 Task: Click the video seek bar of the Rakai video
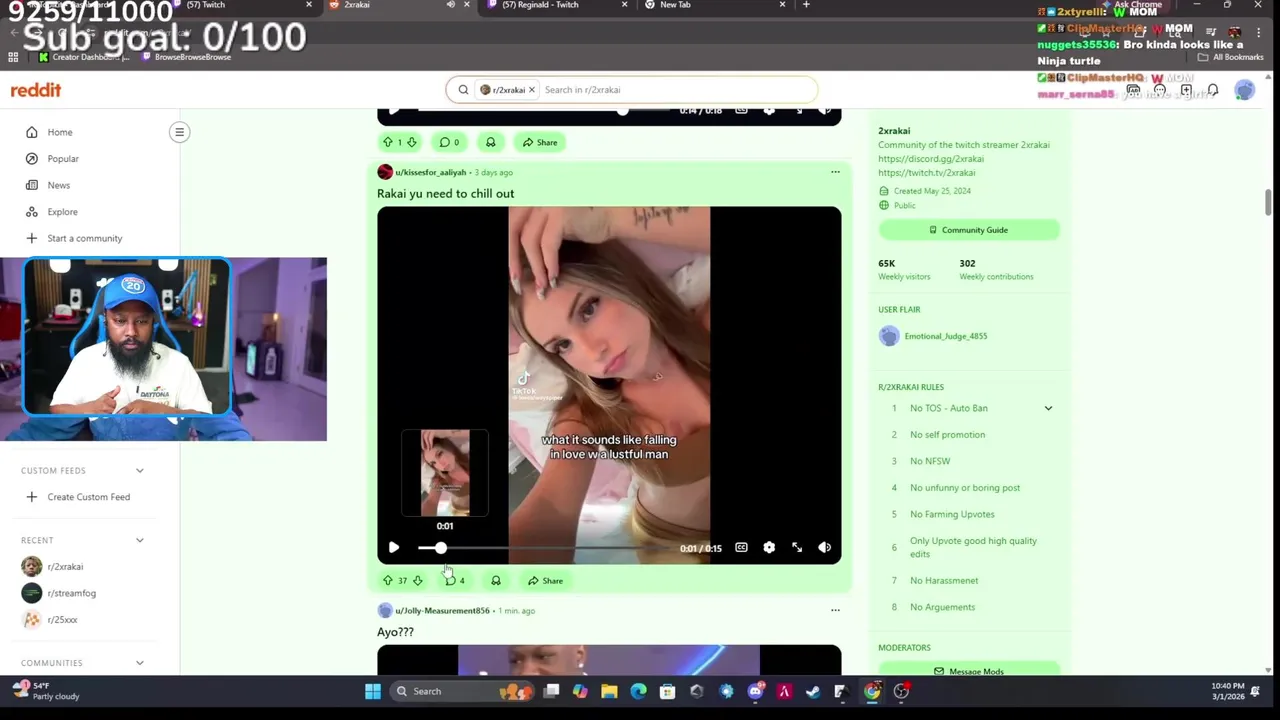[x=545, y=548]
